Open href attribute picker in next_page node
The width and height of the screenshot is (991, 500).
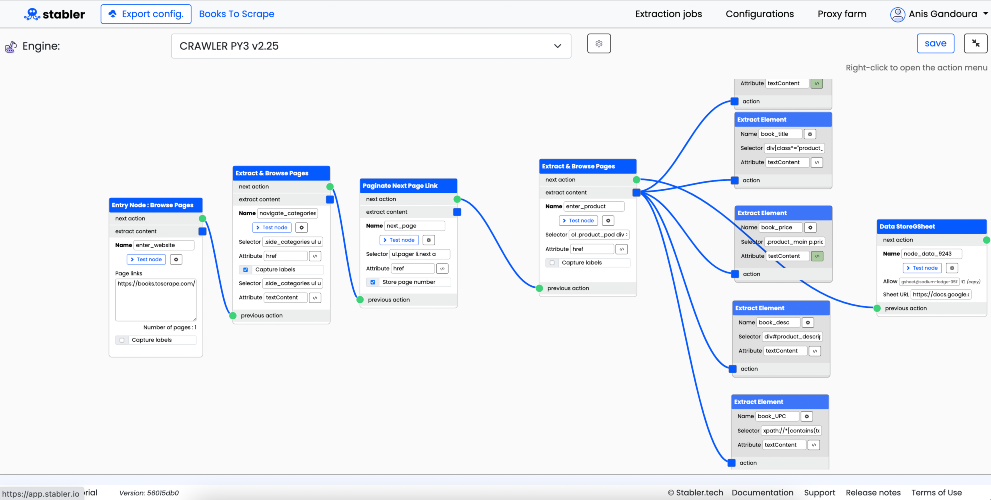point(443,269)
